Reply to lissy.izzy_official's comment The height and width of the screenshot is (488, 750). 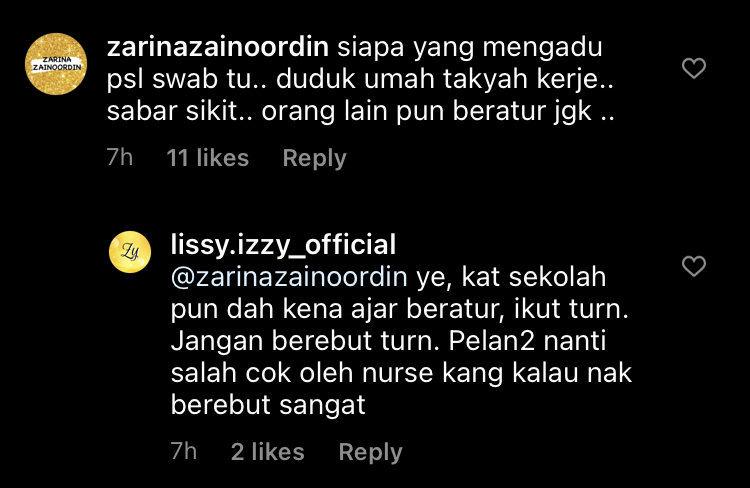point(370,452)
